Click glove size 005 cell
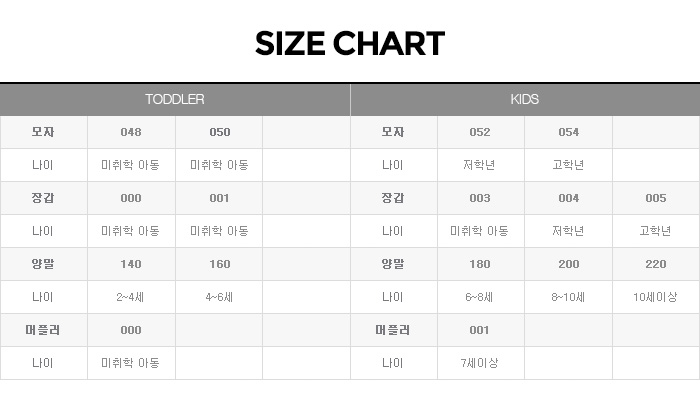Screen dimensions: 700x400 pos(655,198)
